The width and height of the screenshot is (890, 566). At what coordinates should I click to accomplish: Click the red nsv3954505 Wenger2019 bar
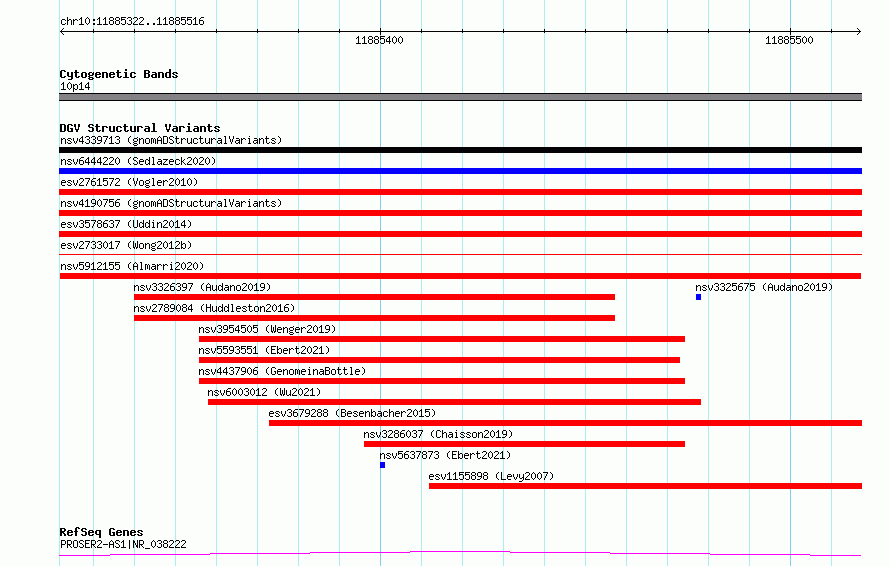point(442,339)
